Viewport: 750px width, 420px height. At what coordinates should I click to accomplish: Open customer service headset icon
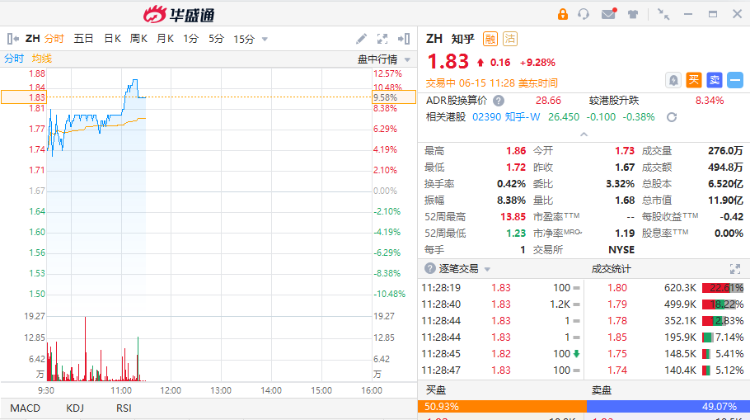click(x=584, y=14)
